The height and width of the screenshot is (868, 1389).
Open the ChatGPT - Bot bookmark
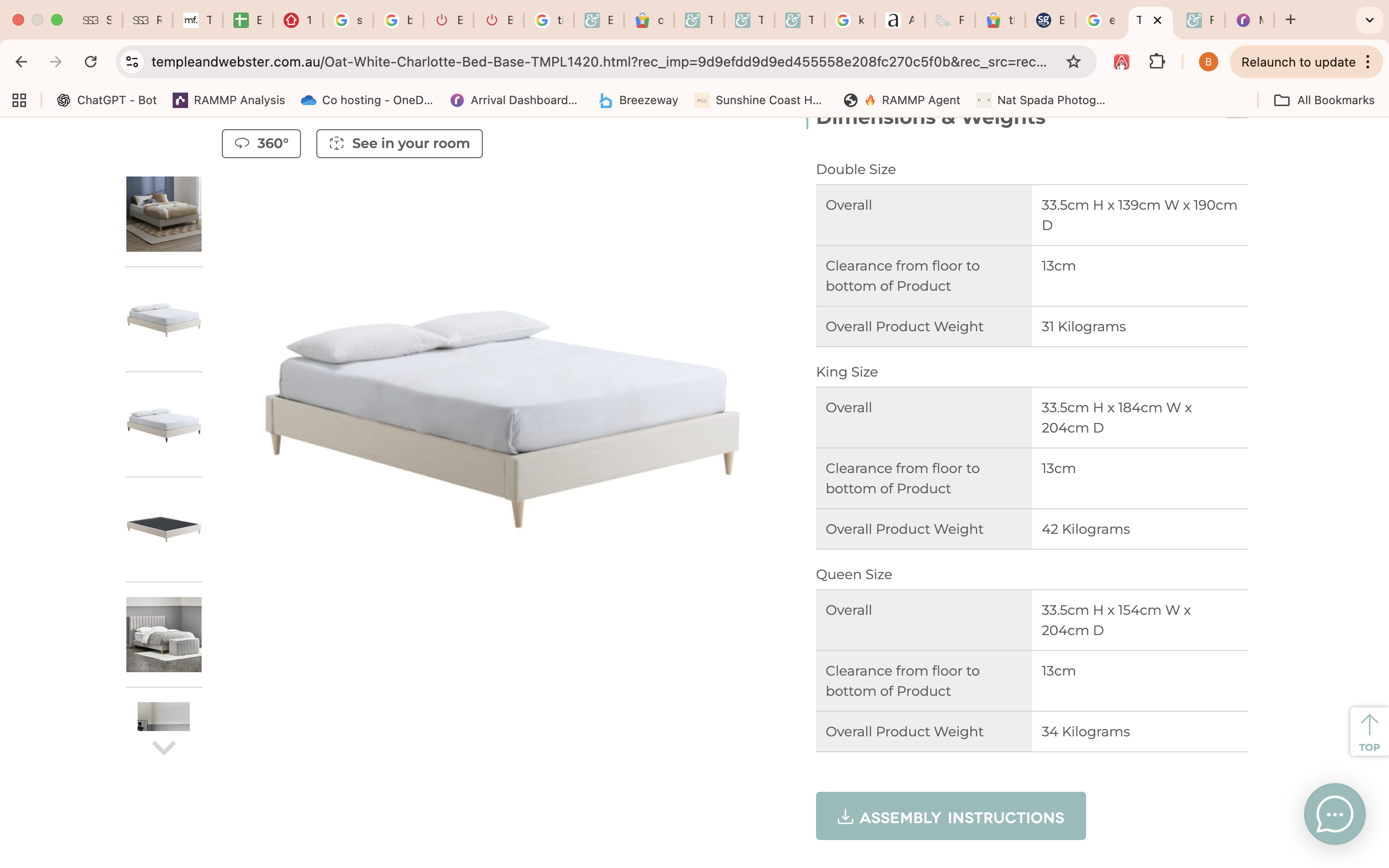107,100
